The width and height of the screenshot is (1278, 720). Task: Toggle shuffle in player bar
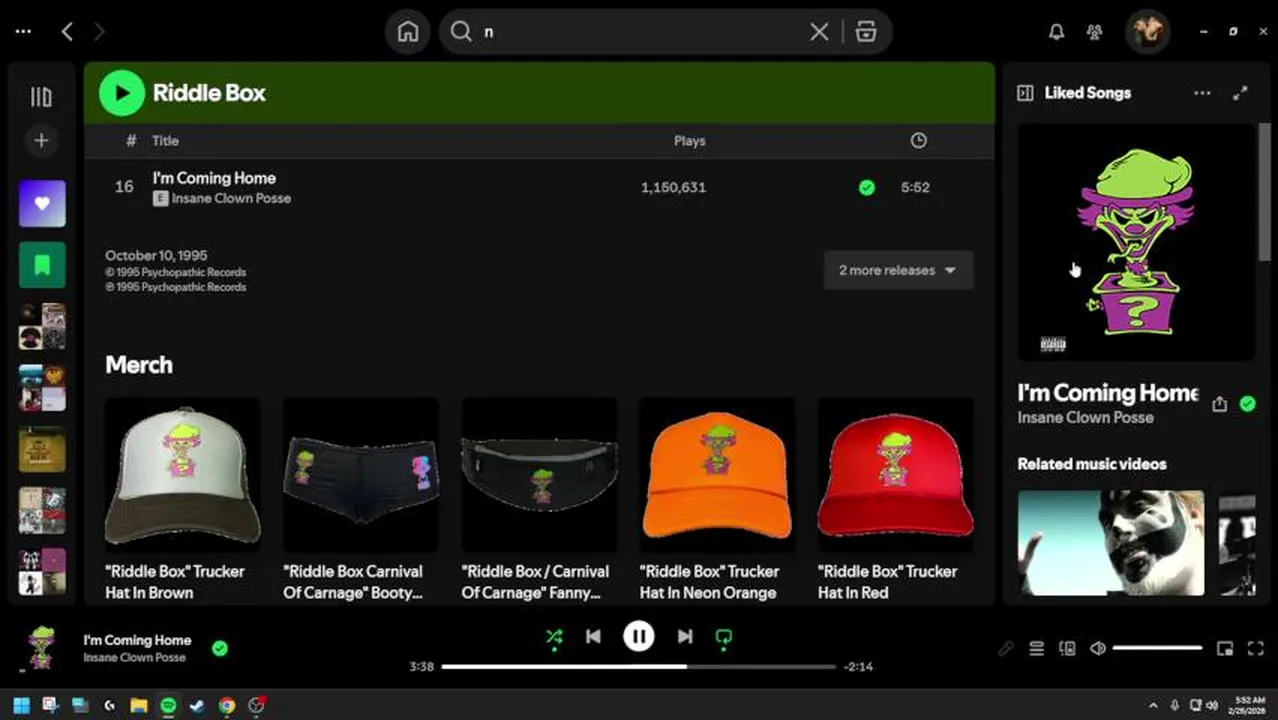[x=554, y=636]
